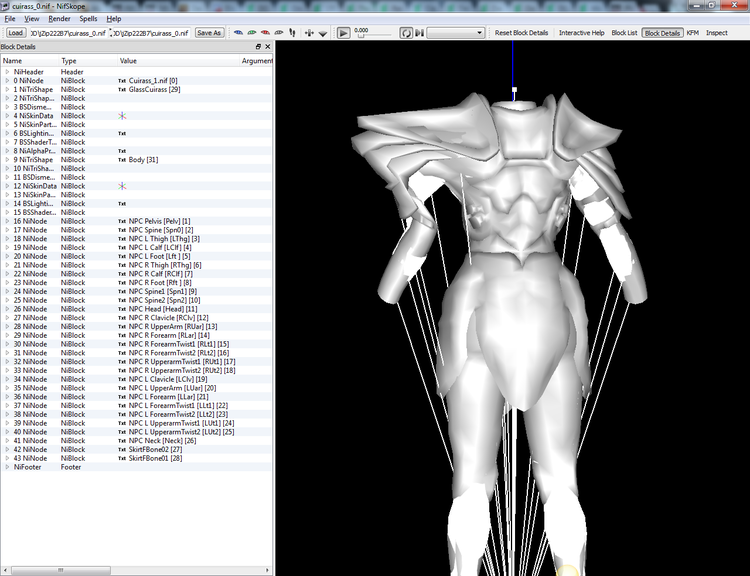Select NPC L Thigh [LThg] [3] value
This screenshot has width=750, height=576.
pos(164,238)
